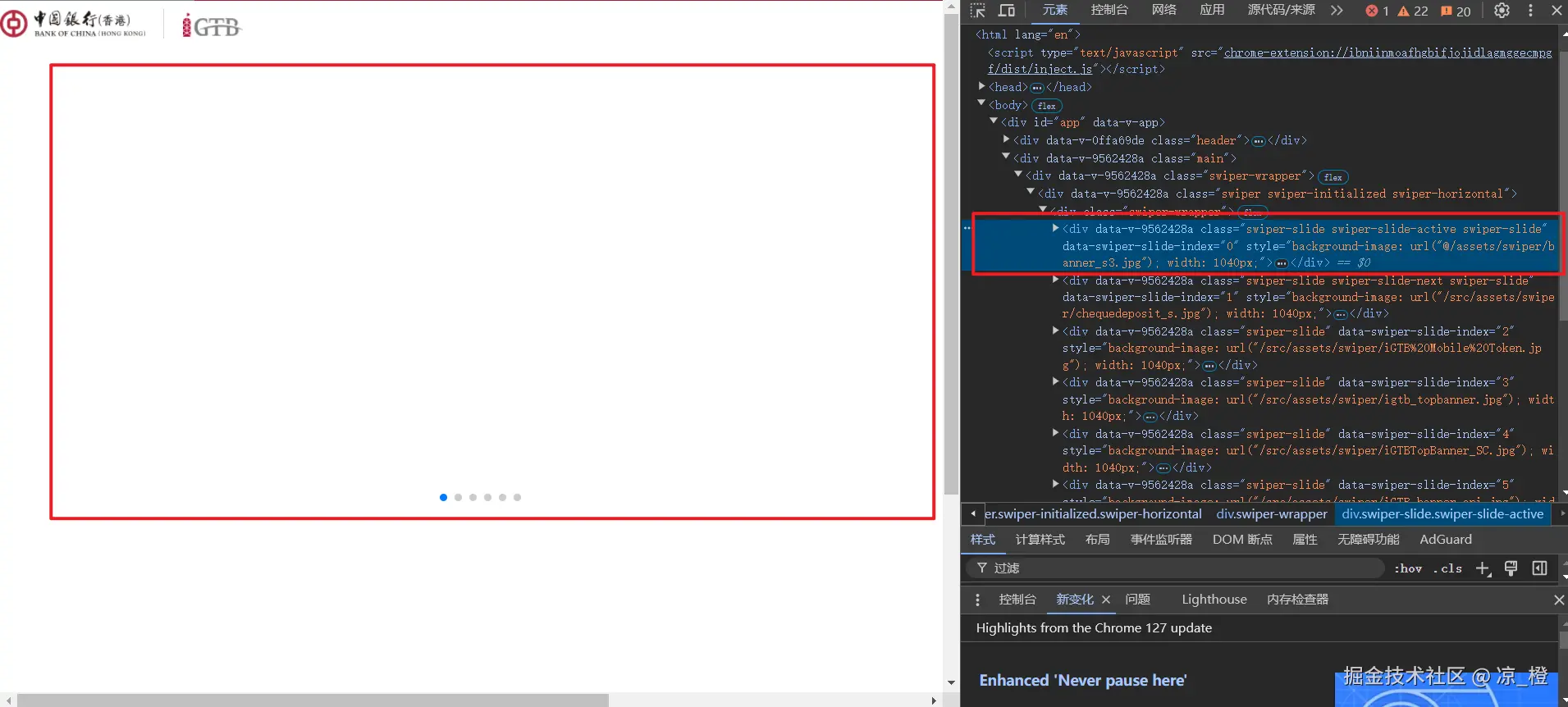Open DevTools settings gear
The height and width of the screenshot is (707, 1568).
tap(1502, 11)
